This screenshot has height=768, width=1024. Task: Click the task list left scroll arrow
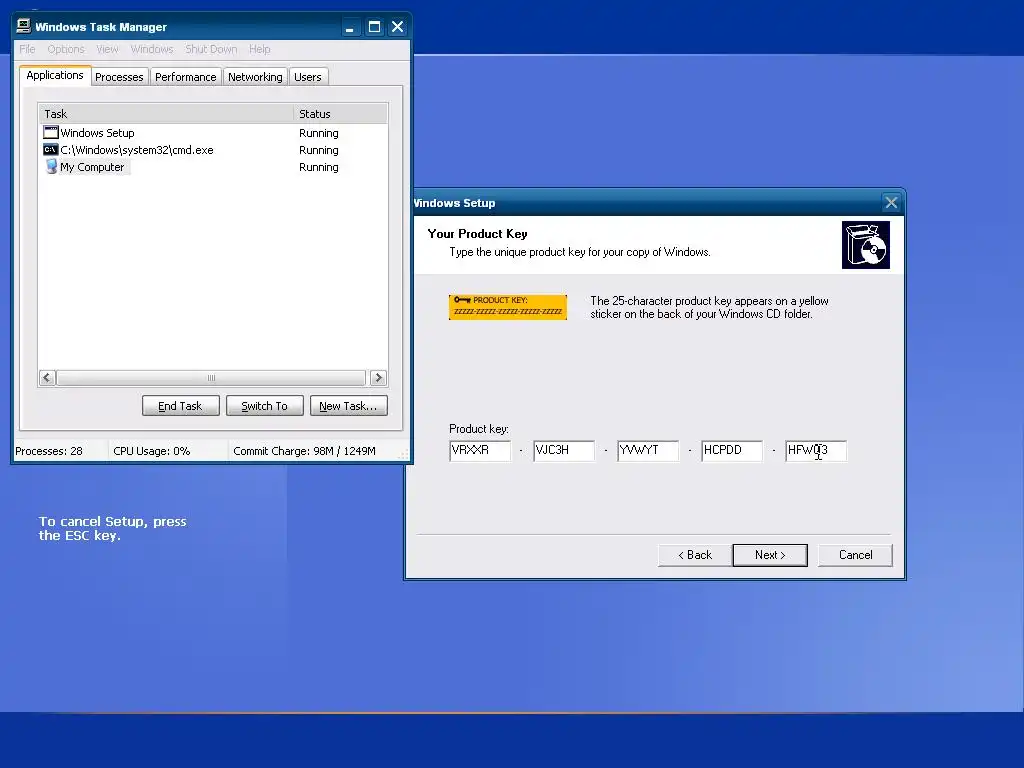[47, 377]
